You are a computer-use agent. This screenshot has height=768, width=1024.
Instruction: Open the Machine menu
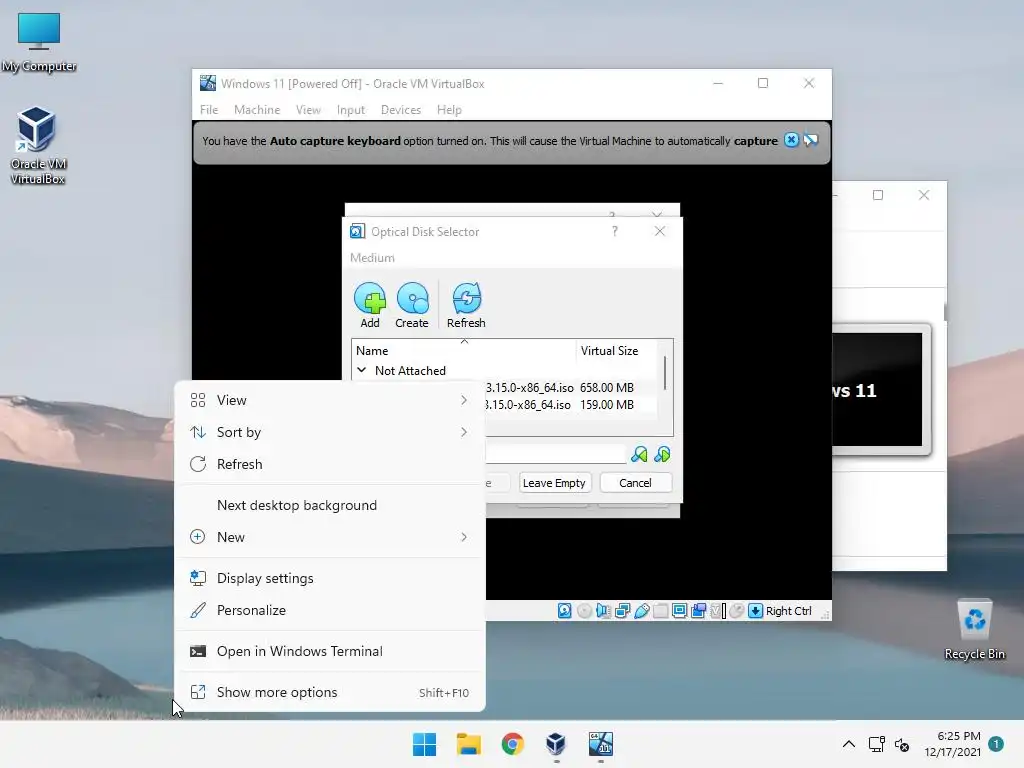(x=257, y=110)
